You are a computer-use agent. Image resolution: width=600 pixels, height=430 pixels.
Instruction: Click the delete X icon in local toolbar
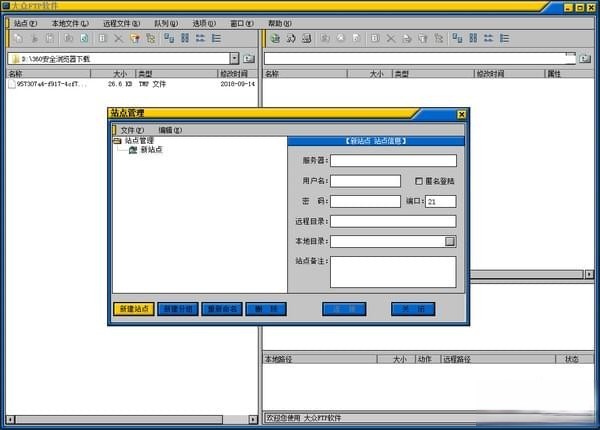pos(118,39)
